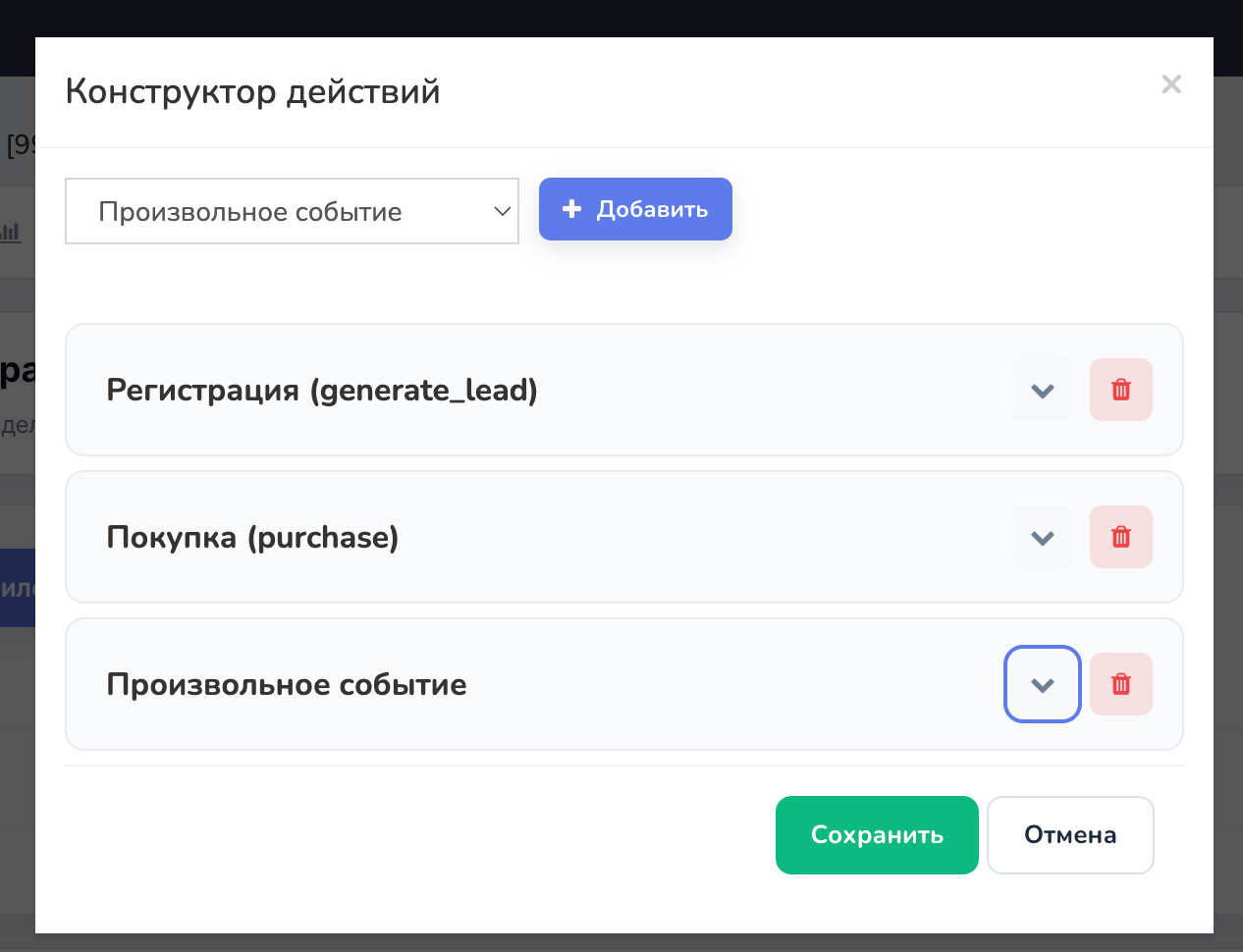Expand the Покупка (purchase) chevron

pyautogui.click(x=1043, y=537)
